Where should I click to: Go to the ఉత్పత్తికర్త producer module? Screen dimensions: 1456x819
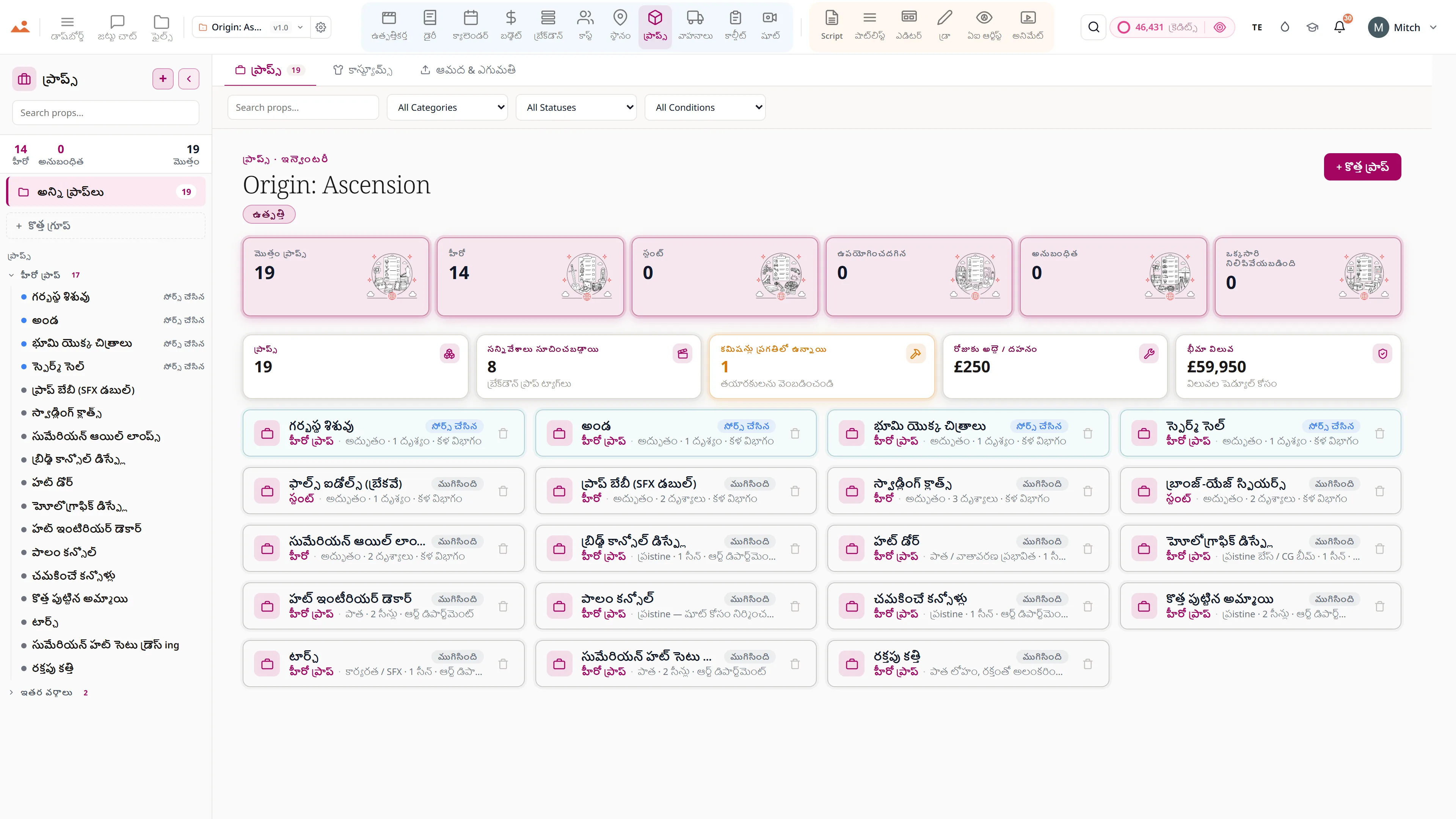coord(389,26)
